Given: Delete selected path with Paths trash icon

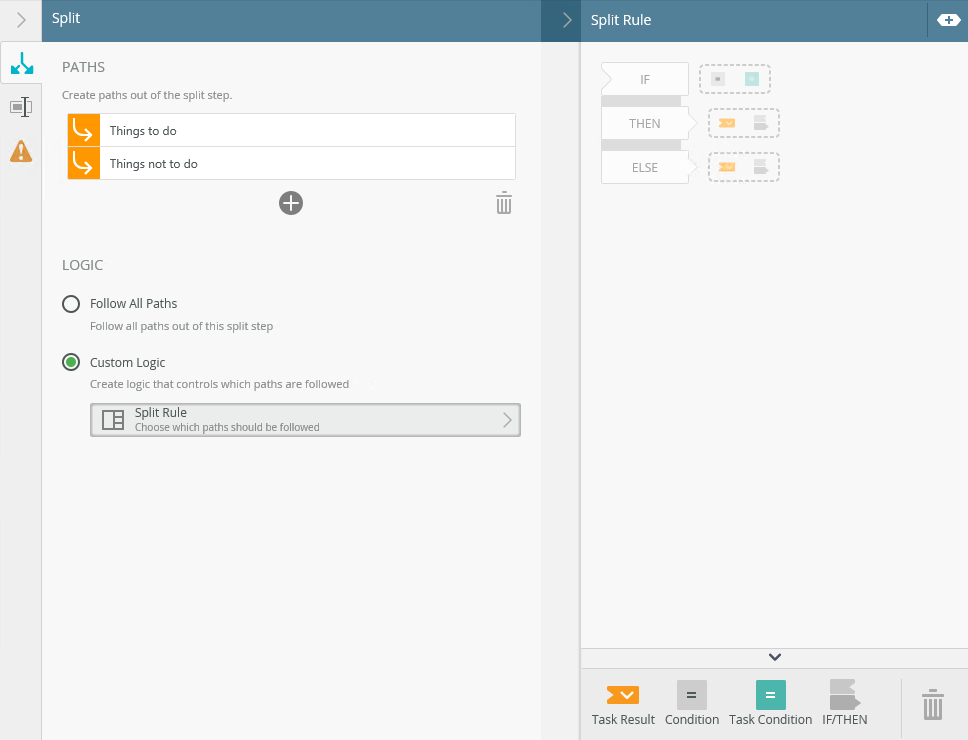Looking at the screenshot, I should [x=504, y=204].
